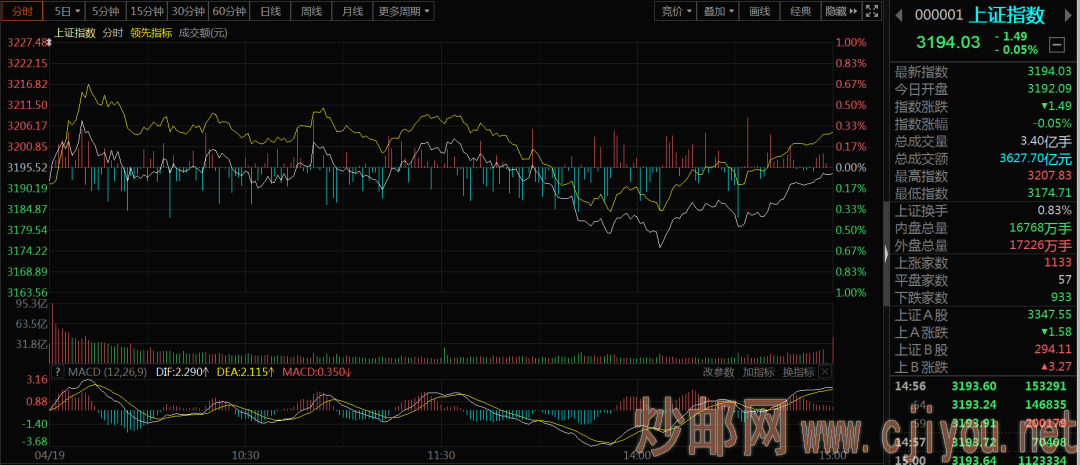Click the 改参数 button
The height and width of the screenshot is (465, 1080).
coord(718,372)
